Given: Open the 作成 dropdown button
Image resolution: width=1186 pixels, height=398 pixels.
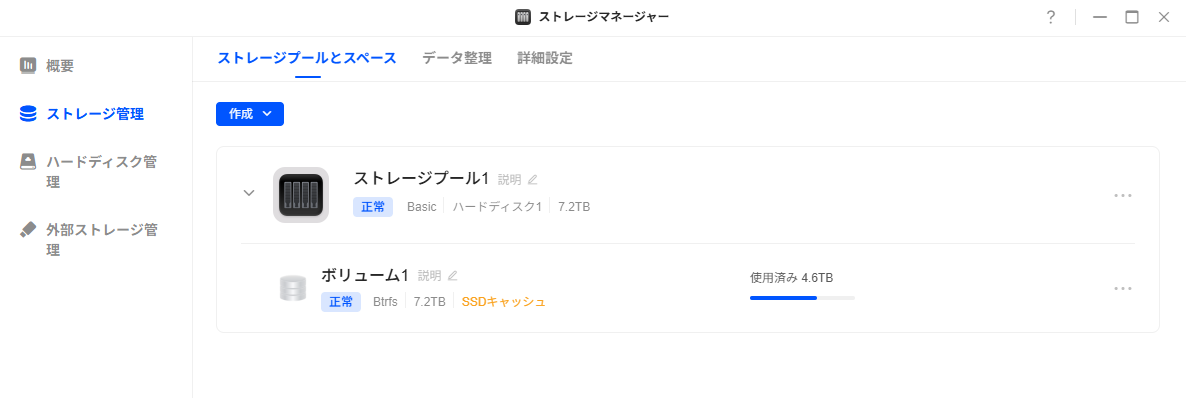Looking at the screenshot, I should (250, 113).
